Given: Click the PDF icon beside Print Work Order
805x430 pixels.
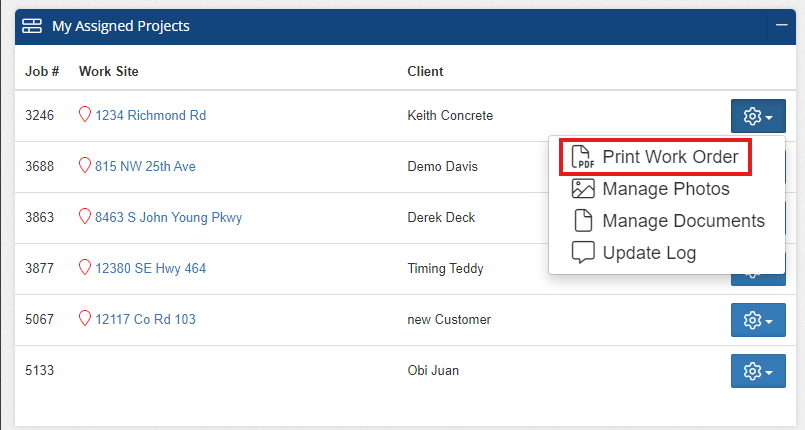Looking at the screenshot, I should [583, 157].
